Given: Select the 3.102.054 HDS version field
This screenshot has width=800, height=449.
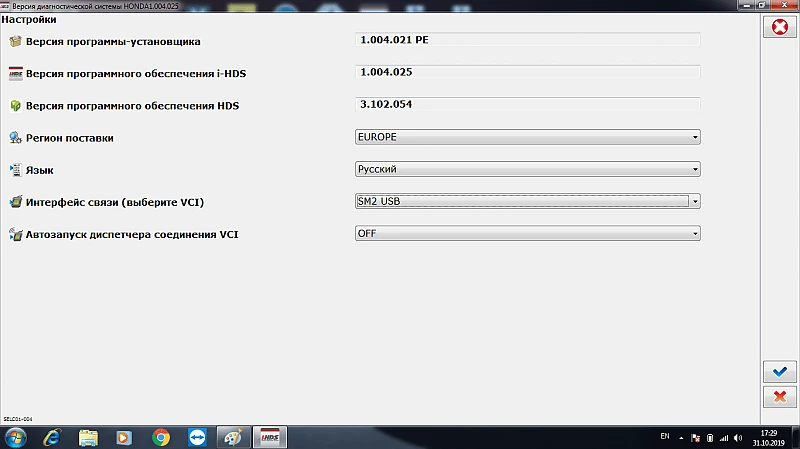Looking at the screenshot, I should [528, 104].
